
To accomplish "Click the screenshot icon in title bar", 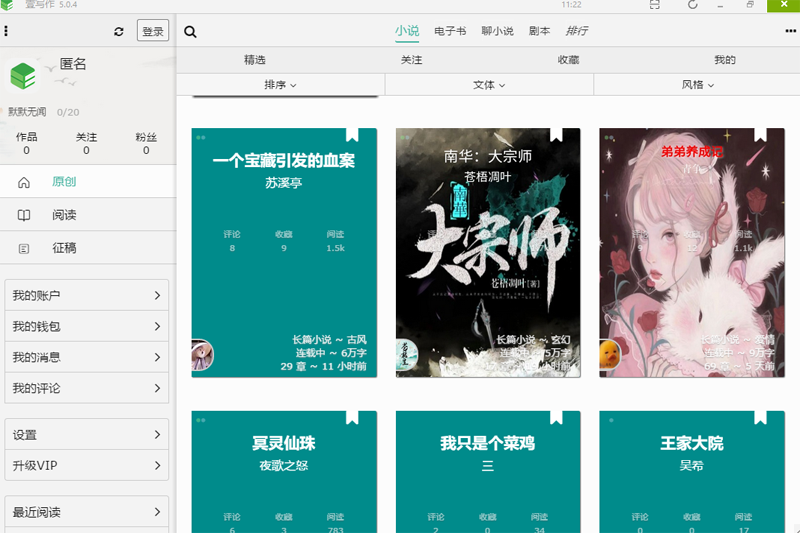I will pos(655,5).
